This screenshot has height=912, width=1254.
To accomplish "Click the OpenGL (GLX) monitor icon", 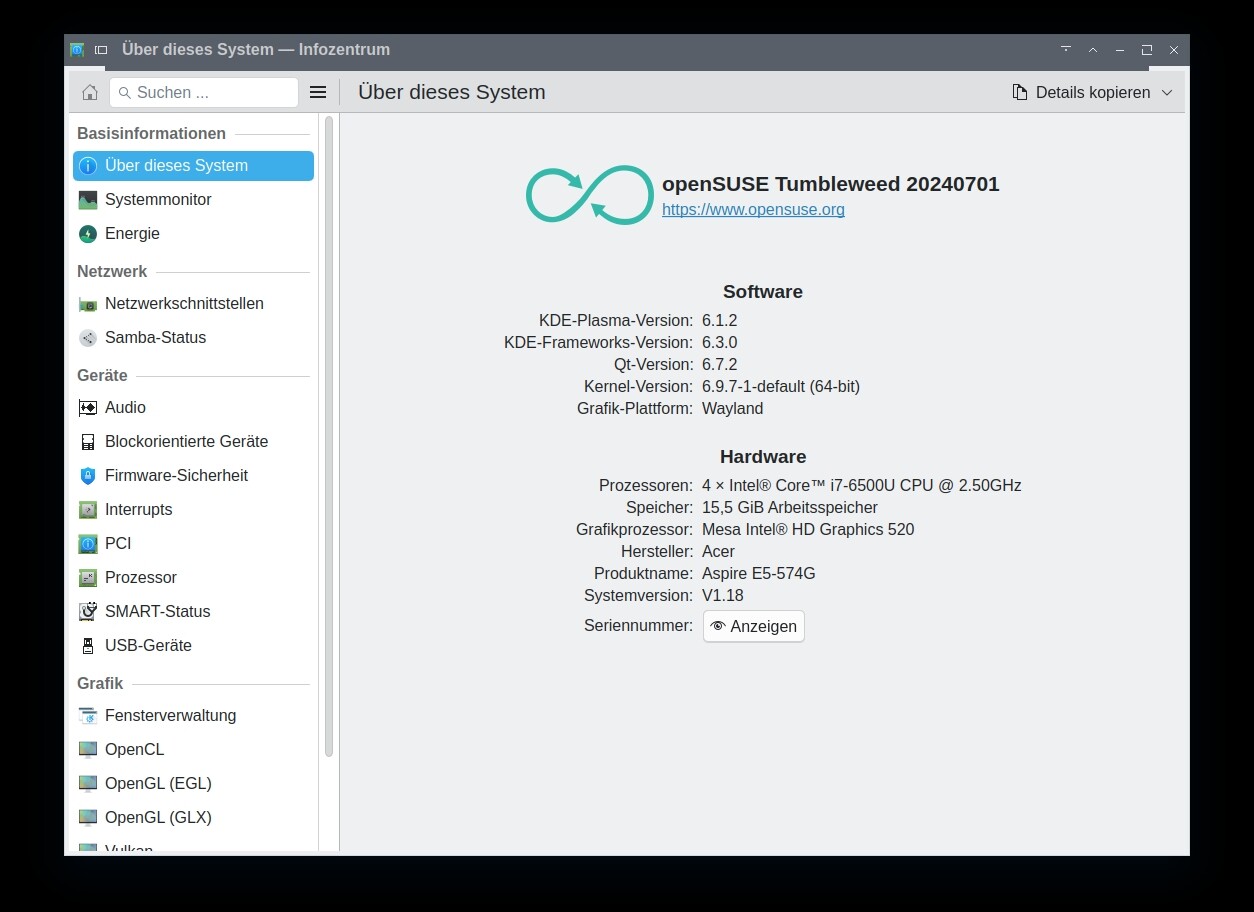I will coord(88,818).
